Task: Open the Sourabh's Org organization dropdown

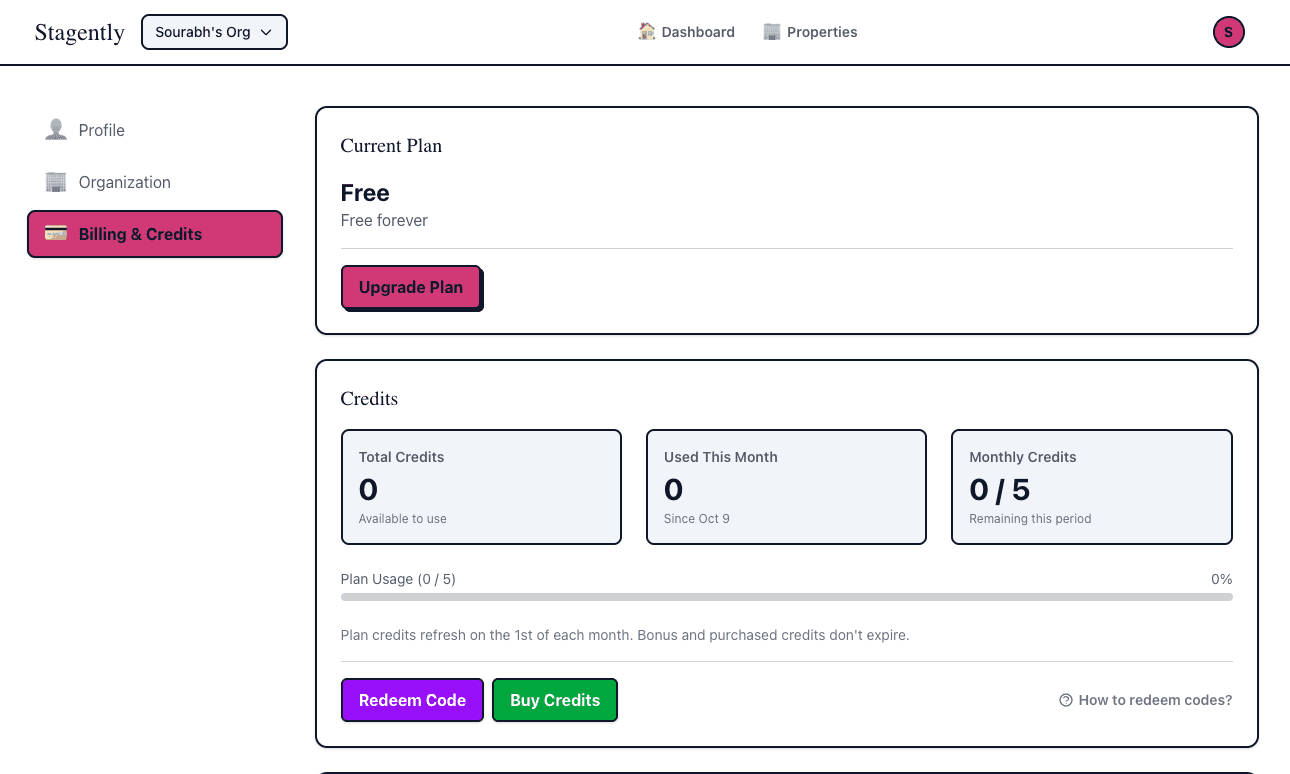Action: click(215, 32)
